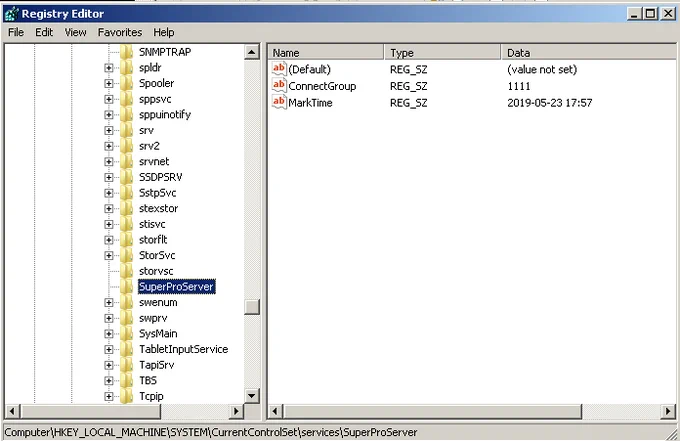This screenshot has width=680, height=441.
Task: Select the ConnectGroup value name
Action: pos(322,86)
